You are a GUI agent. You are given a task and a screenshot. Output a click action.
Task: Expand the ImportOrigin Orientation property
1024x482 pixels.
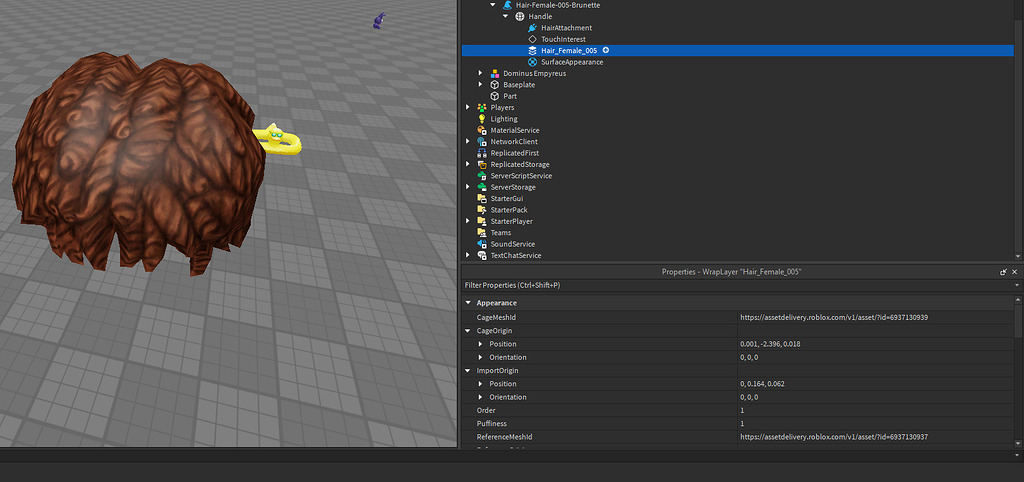(480, 397)
